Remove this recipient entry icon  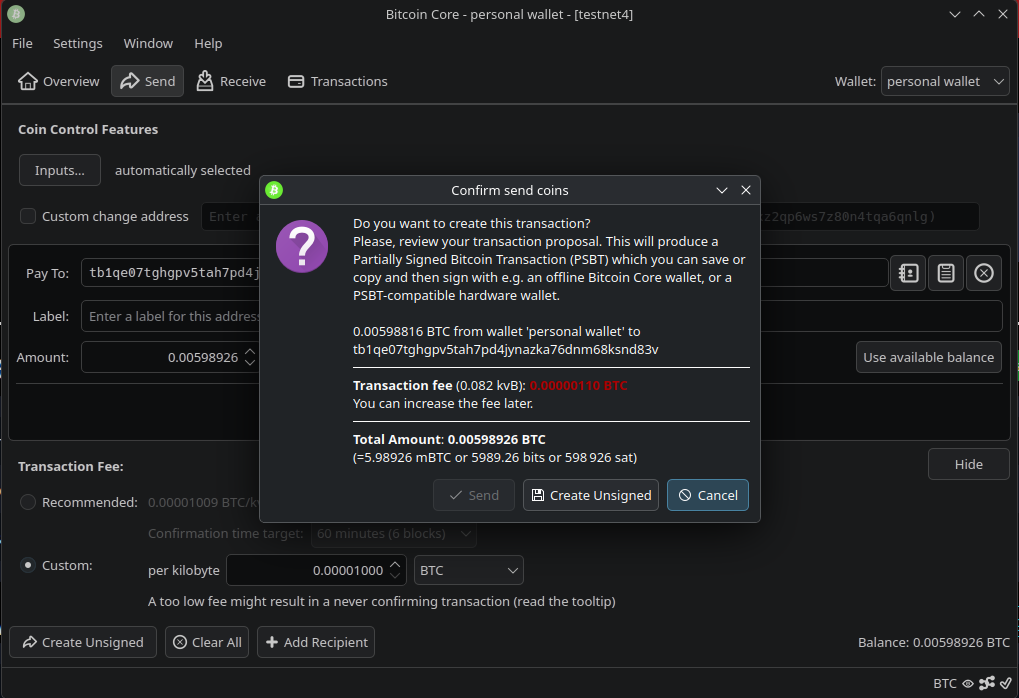coord(983,273)
